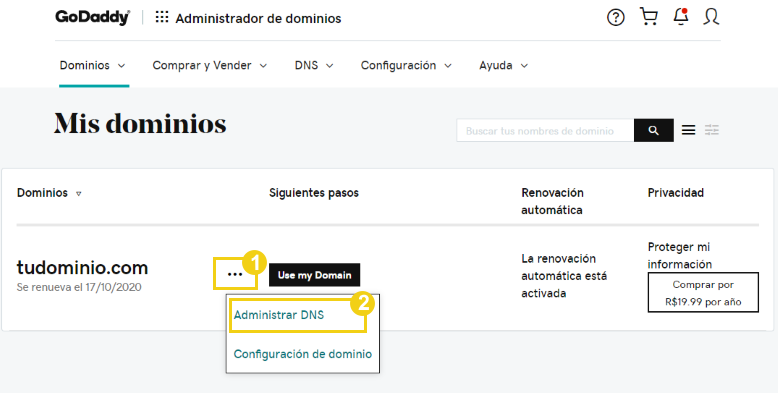Click the search magnifier button

click(653, 131)
